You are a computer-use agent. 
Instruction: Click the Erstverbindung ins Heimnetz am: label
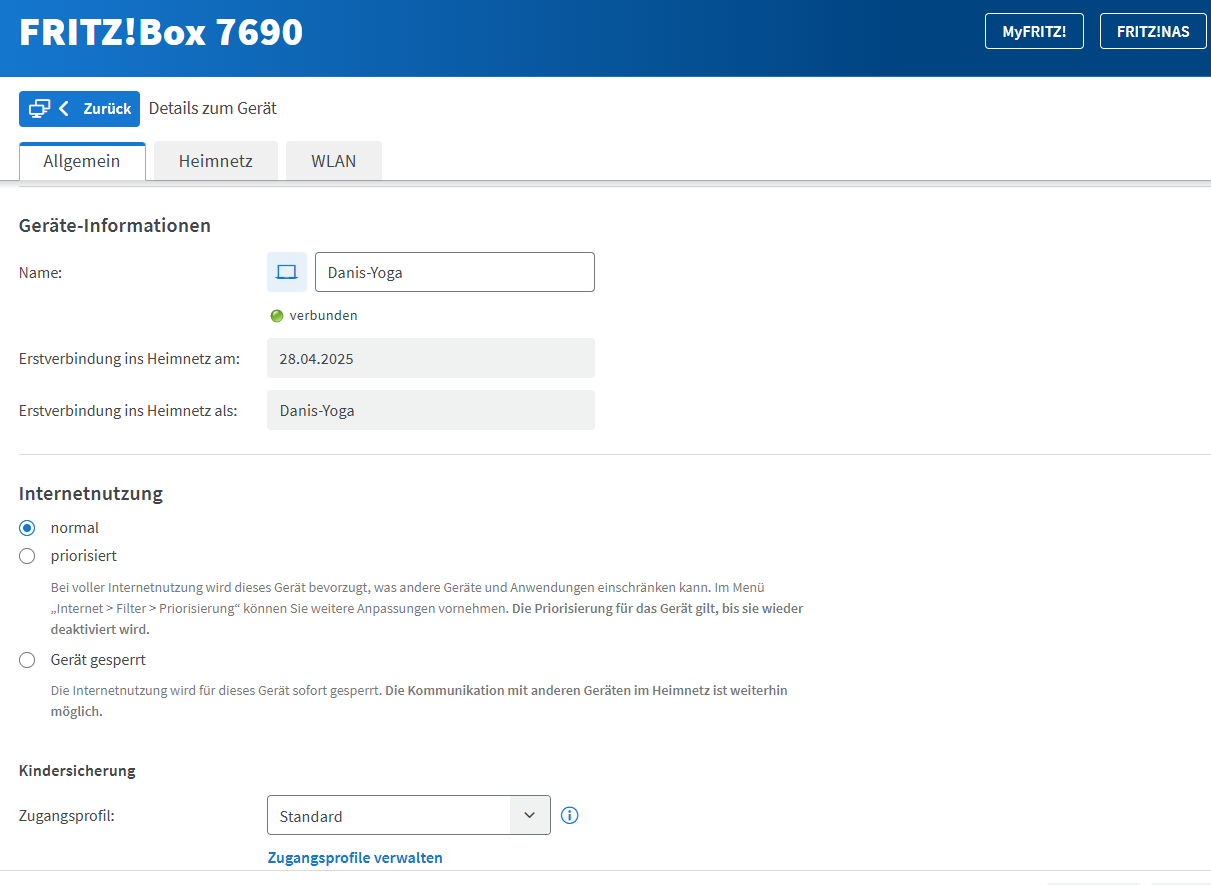pos(129,358)
